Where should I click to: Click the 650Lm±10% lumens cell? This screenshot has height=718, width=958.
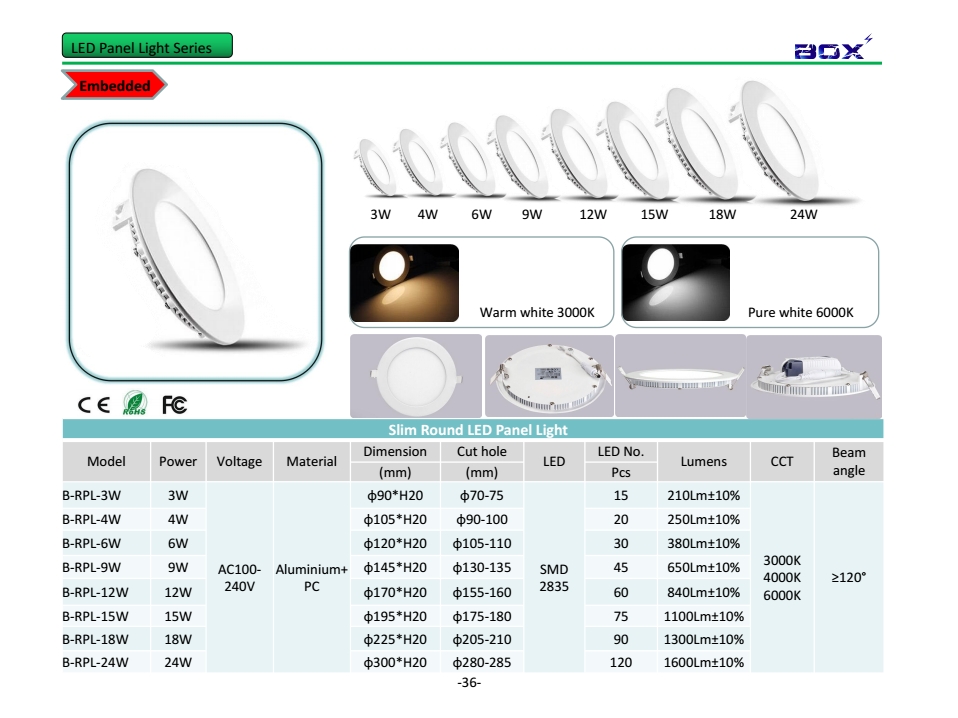coord(704,567)
